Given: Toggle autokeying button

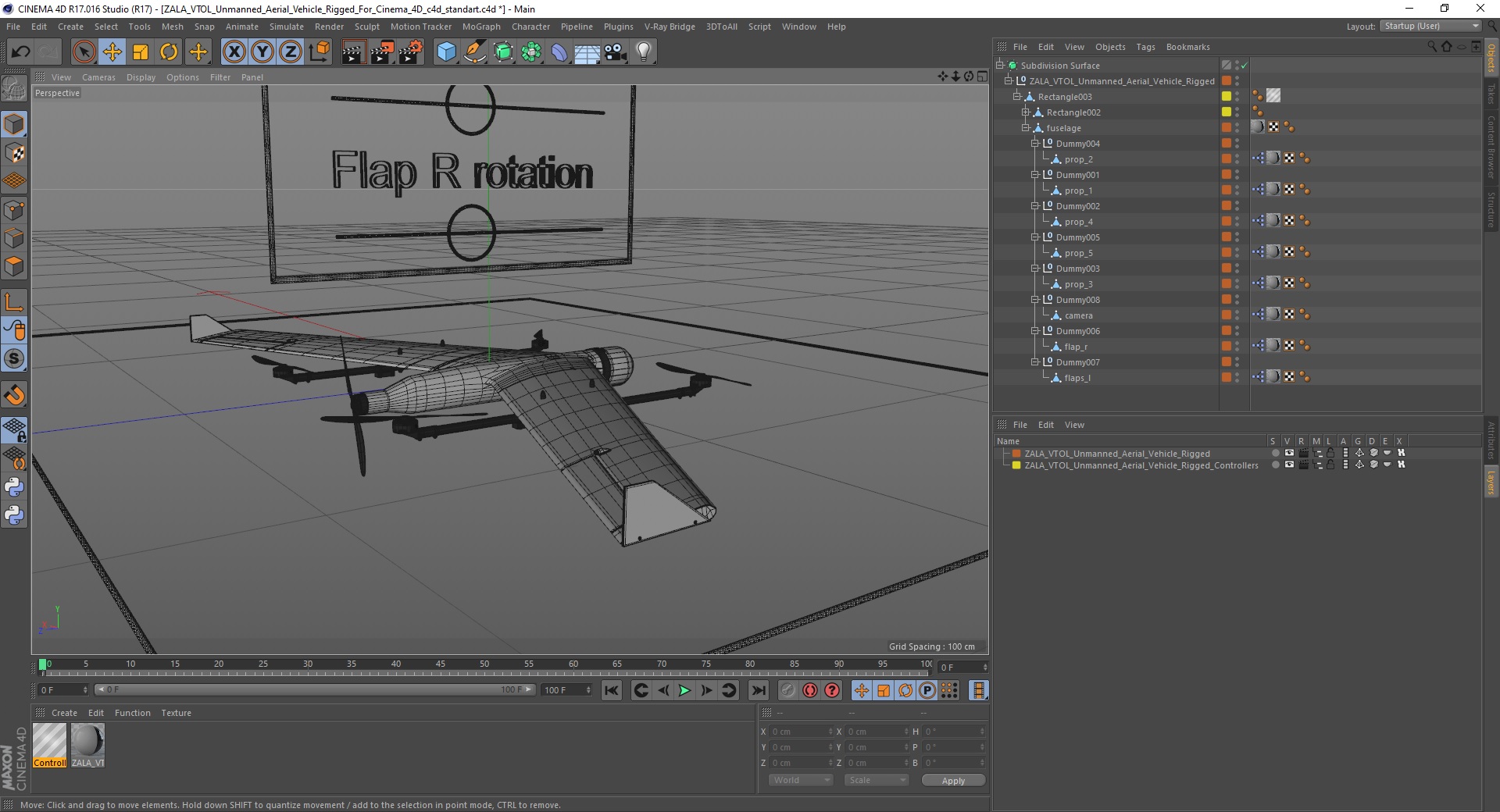Looking at the screenshot, I should (x=810, y=690).
